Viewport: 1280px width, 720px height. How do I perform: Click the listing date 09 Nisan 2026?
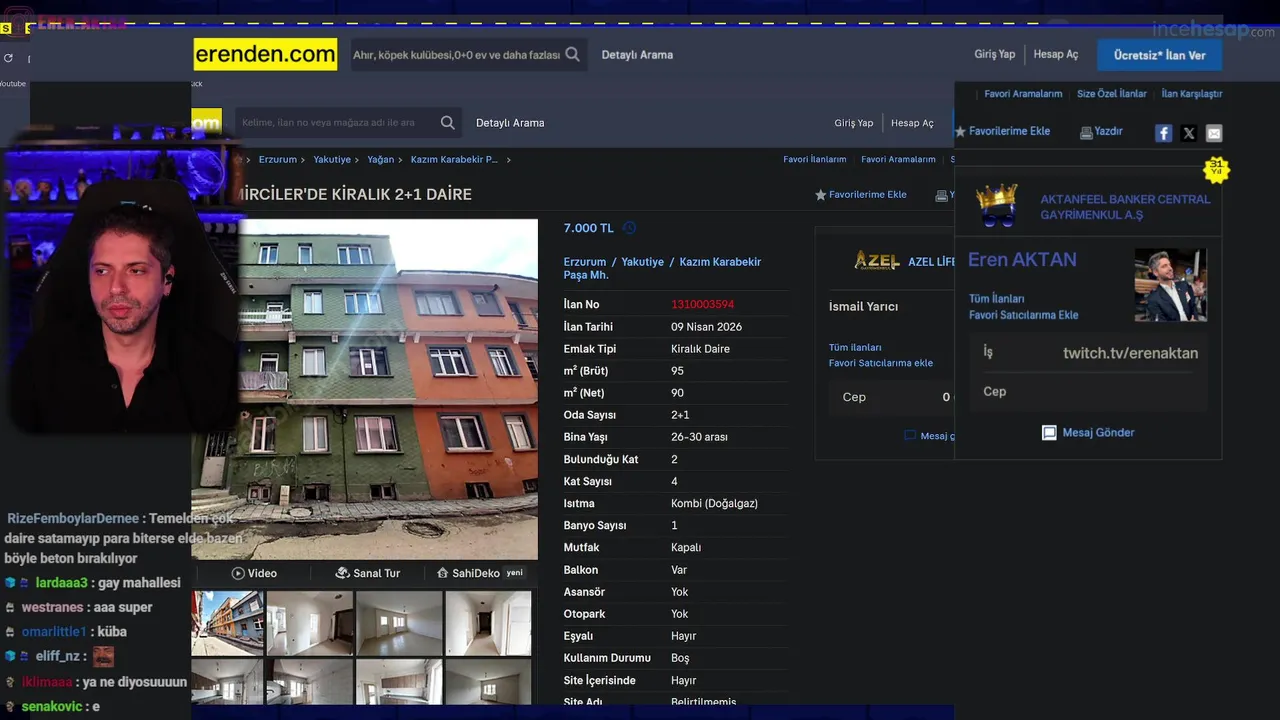(x=706, y=327)
